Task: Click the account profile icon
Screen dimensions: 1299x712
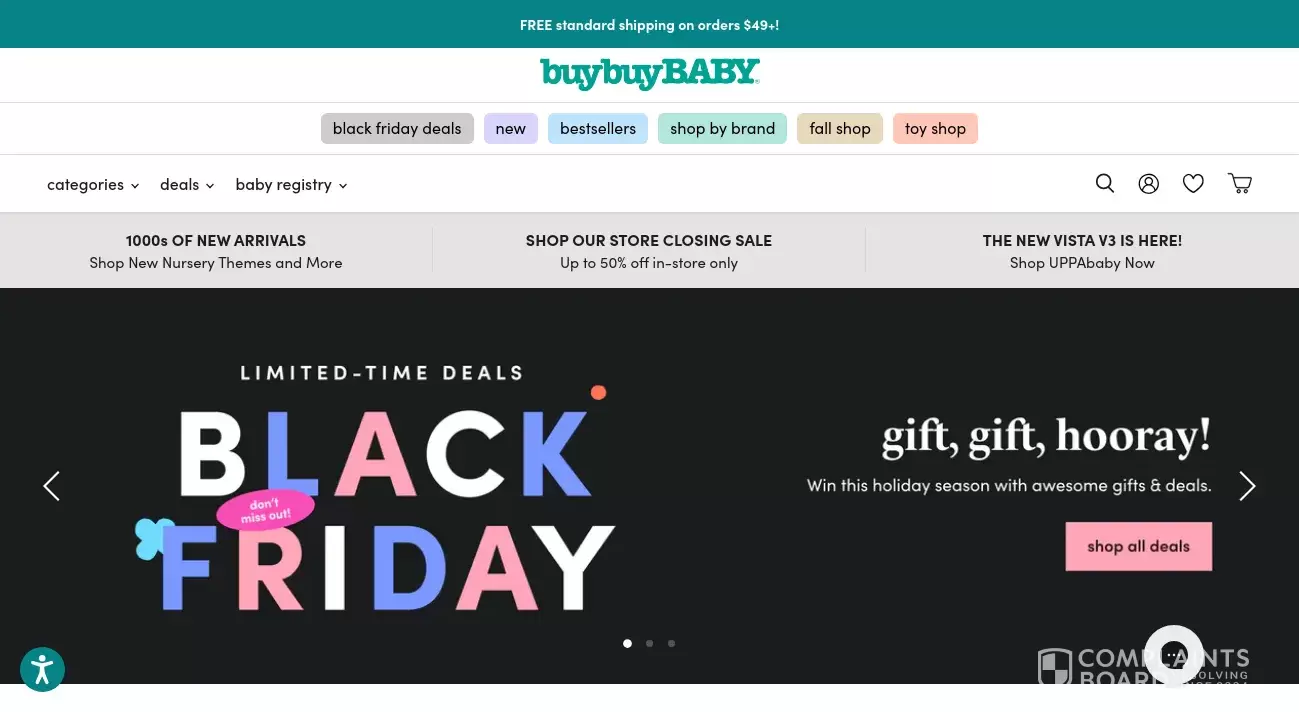Action: [x=1149, y=183]
